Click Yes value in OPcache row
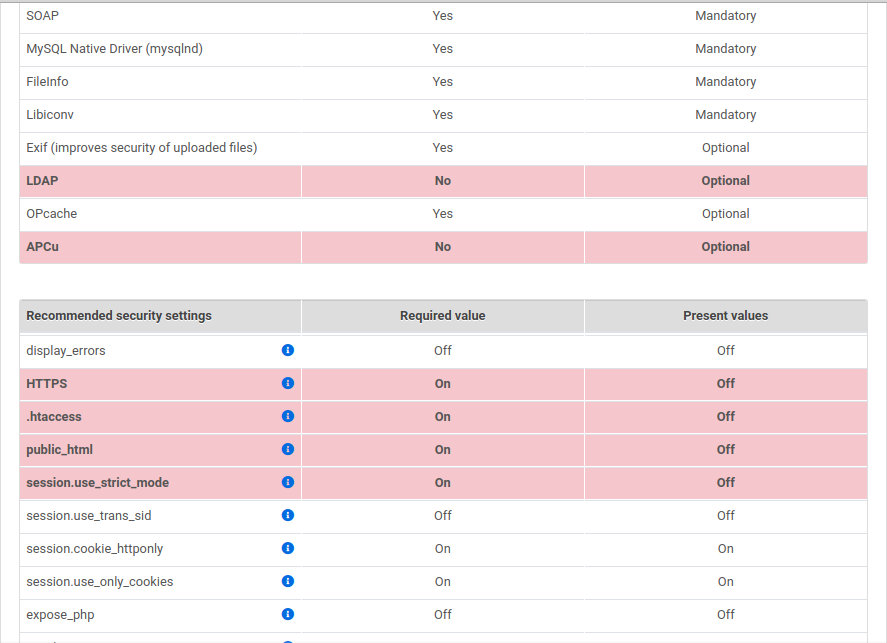This screenshot has height=643, width=887. point(443,214)
